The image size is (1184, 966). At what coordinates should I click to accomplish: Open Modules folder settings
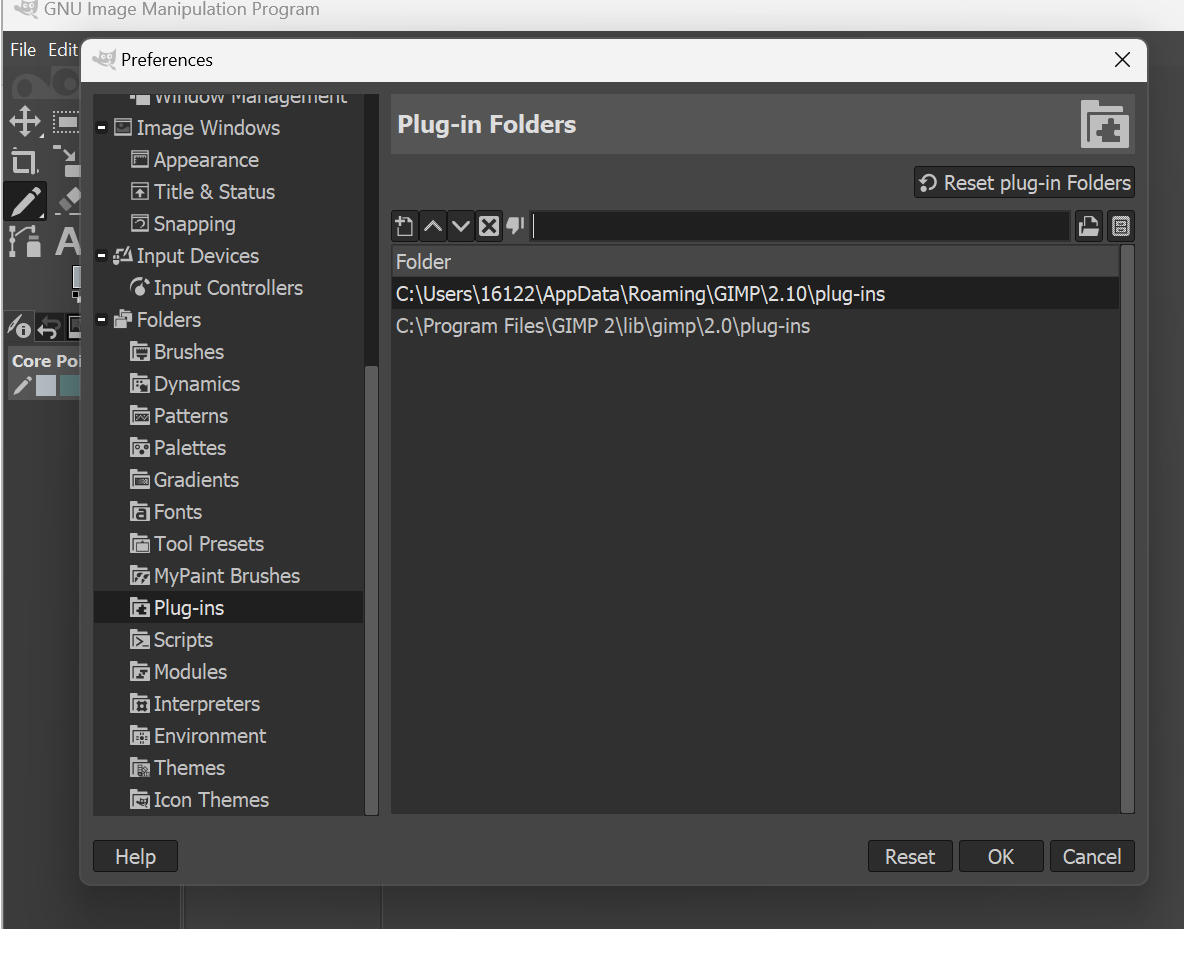point(190,671)
